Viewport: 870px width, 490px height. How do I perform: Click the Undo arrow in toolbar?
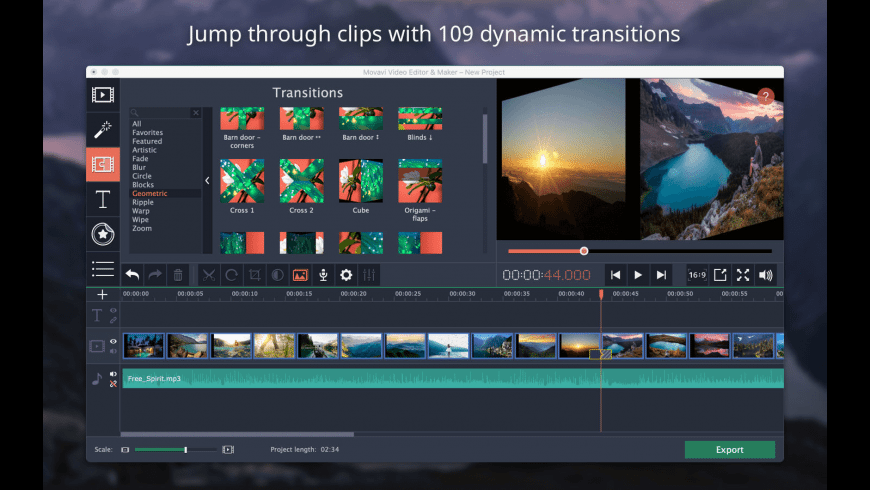click(x=132, y=275)
